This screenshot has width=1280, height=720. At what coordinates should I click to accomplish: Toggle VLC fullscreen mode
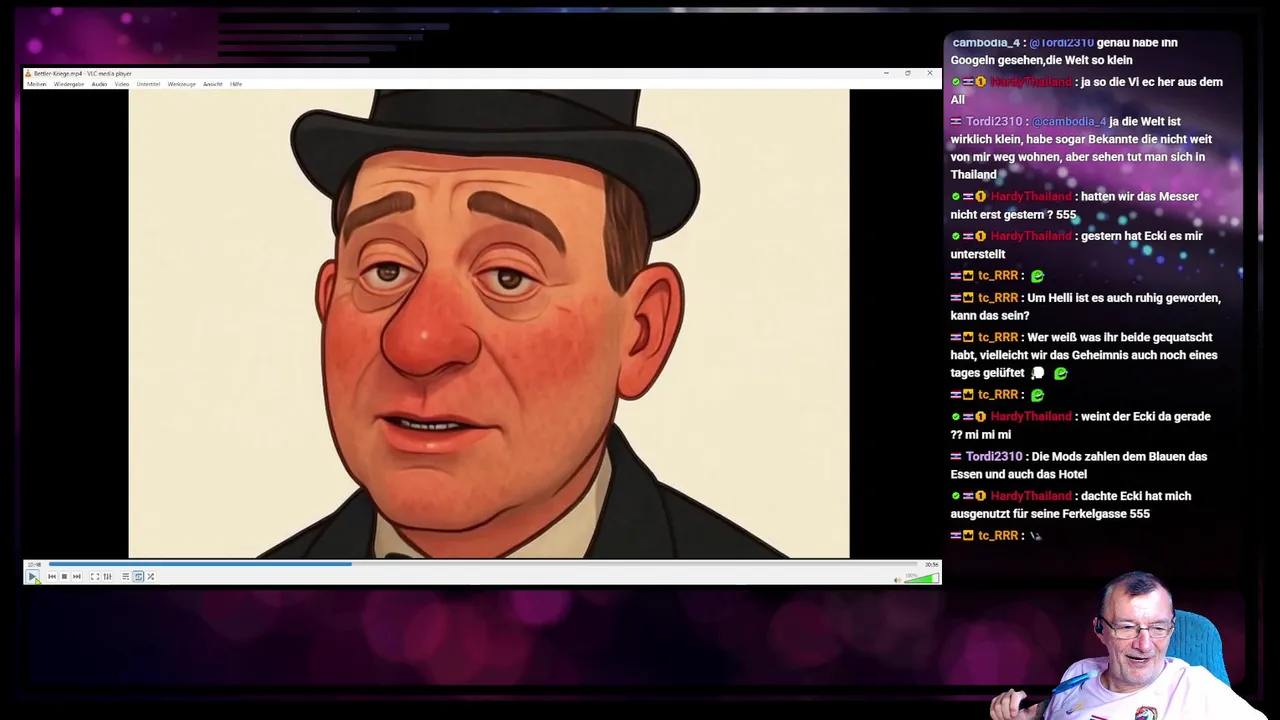(95, 577)
